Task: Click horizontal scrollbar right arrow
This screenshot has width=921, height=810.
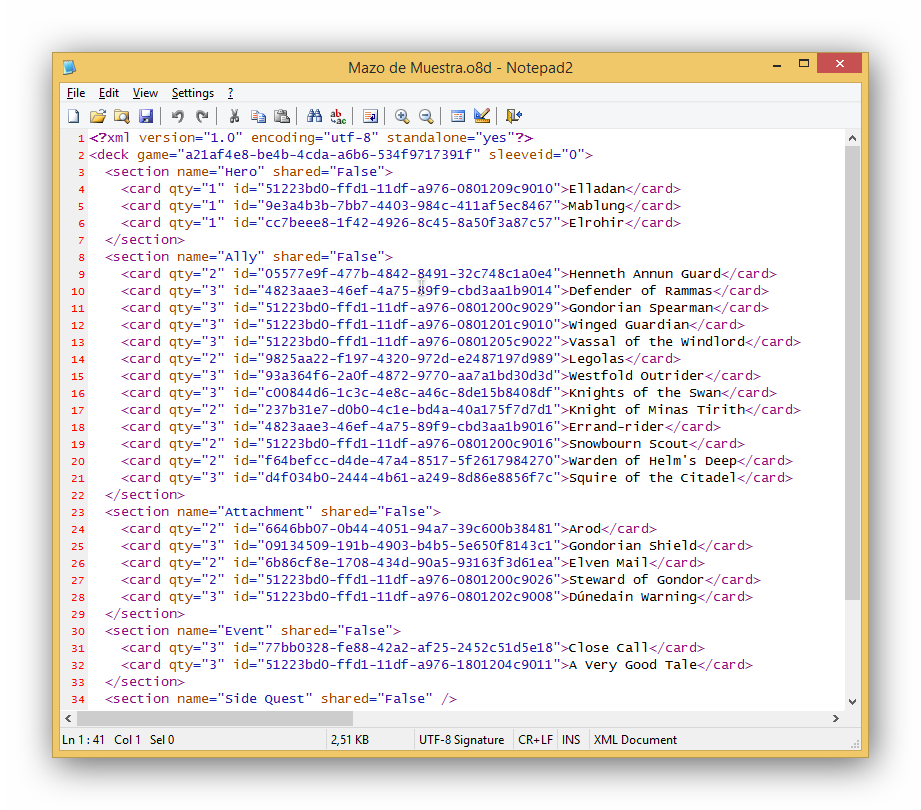Action: (836, 718)
